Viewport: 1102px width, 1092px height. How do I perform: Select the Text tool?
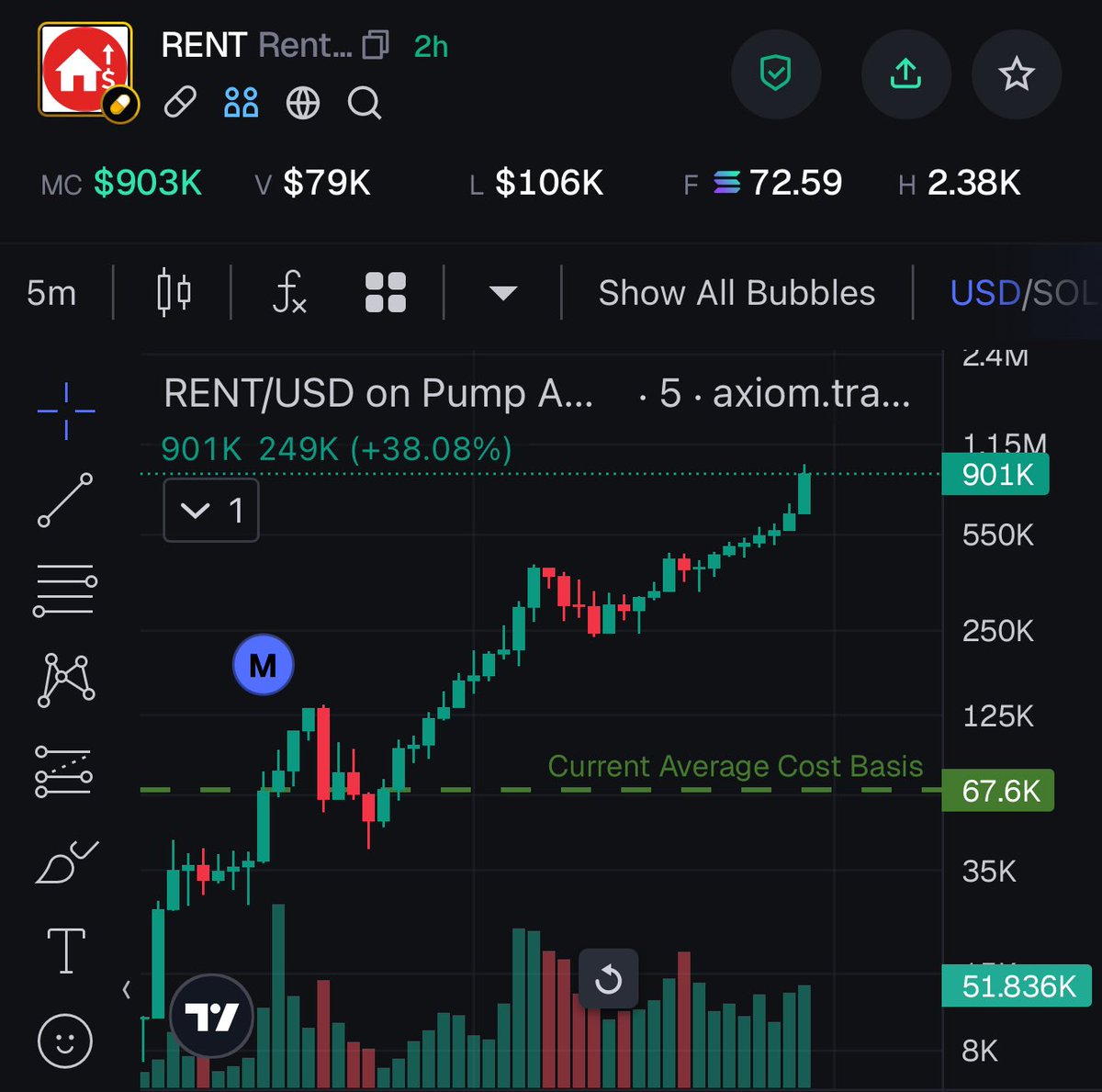point(66,950)
